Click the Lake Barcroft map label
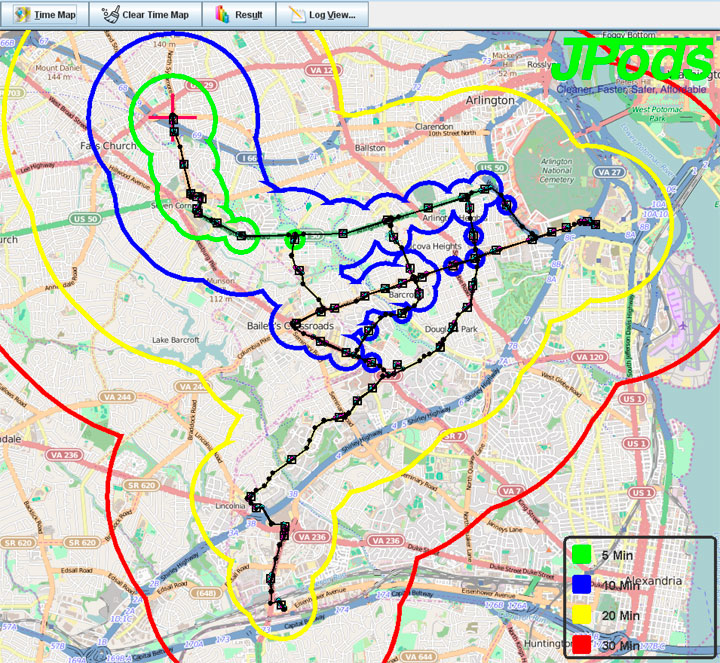 (176, 340)
